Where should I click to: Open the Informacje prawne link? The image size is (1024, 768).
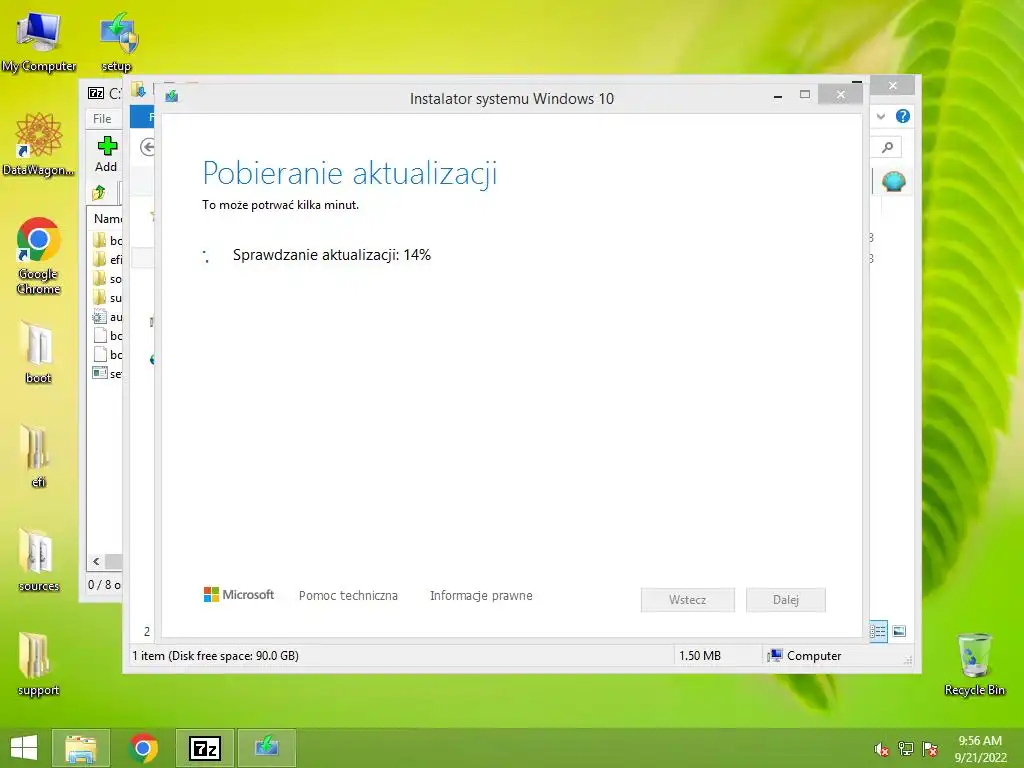(x=481, y=596)
